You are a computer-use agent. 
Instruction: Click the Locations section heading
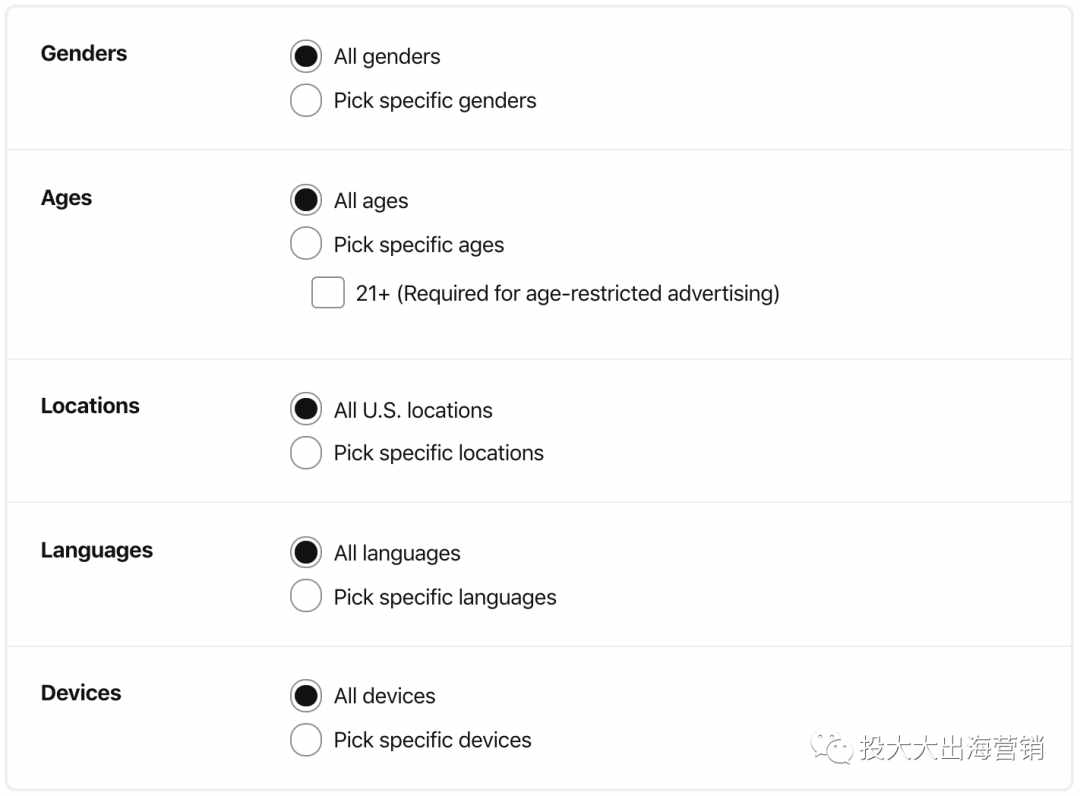click(x=90, y=406)
